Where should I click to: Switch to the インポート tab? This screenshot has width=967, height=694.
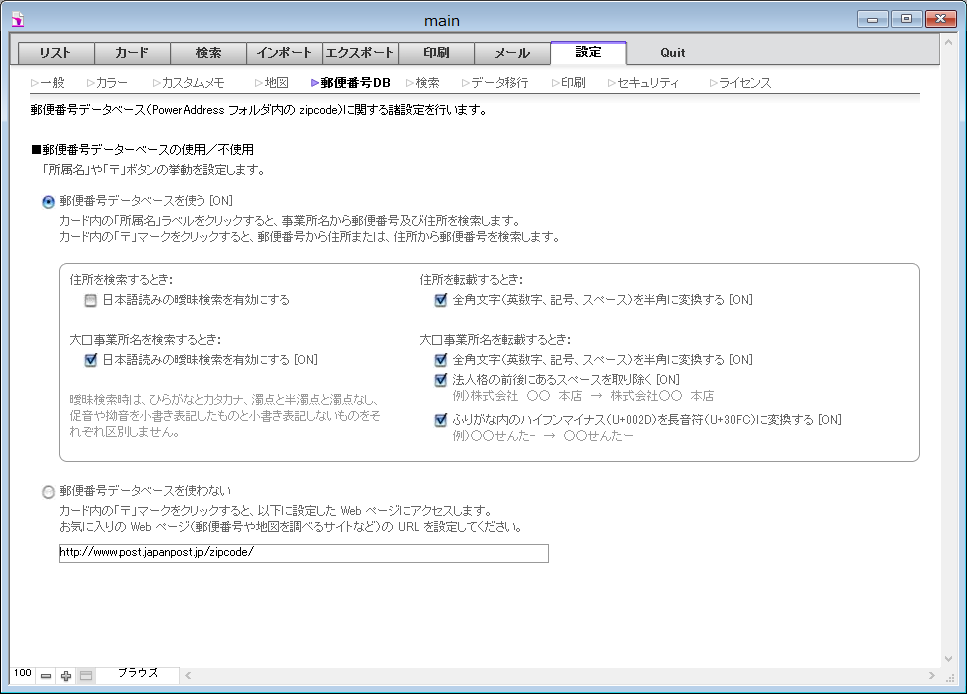click(284, 53)
